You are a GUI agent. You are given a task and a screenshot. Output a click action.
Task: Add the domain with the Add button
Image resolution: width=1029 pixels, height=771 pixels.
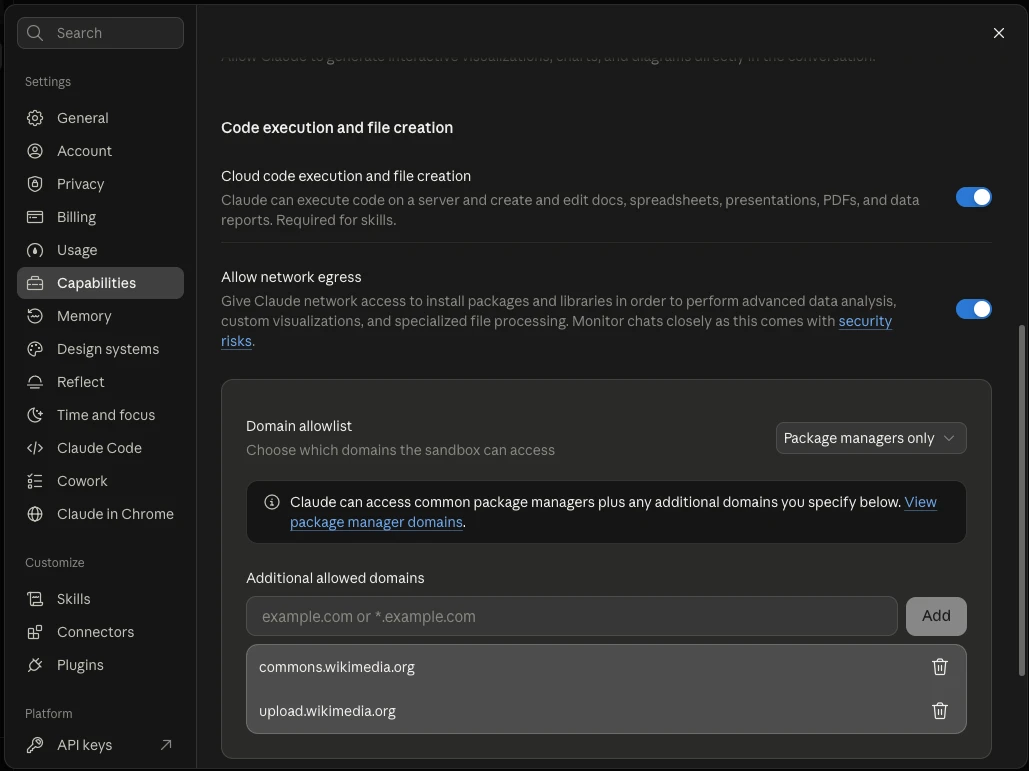(x=936, y=616)
